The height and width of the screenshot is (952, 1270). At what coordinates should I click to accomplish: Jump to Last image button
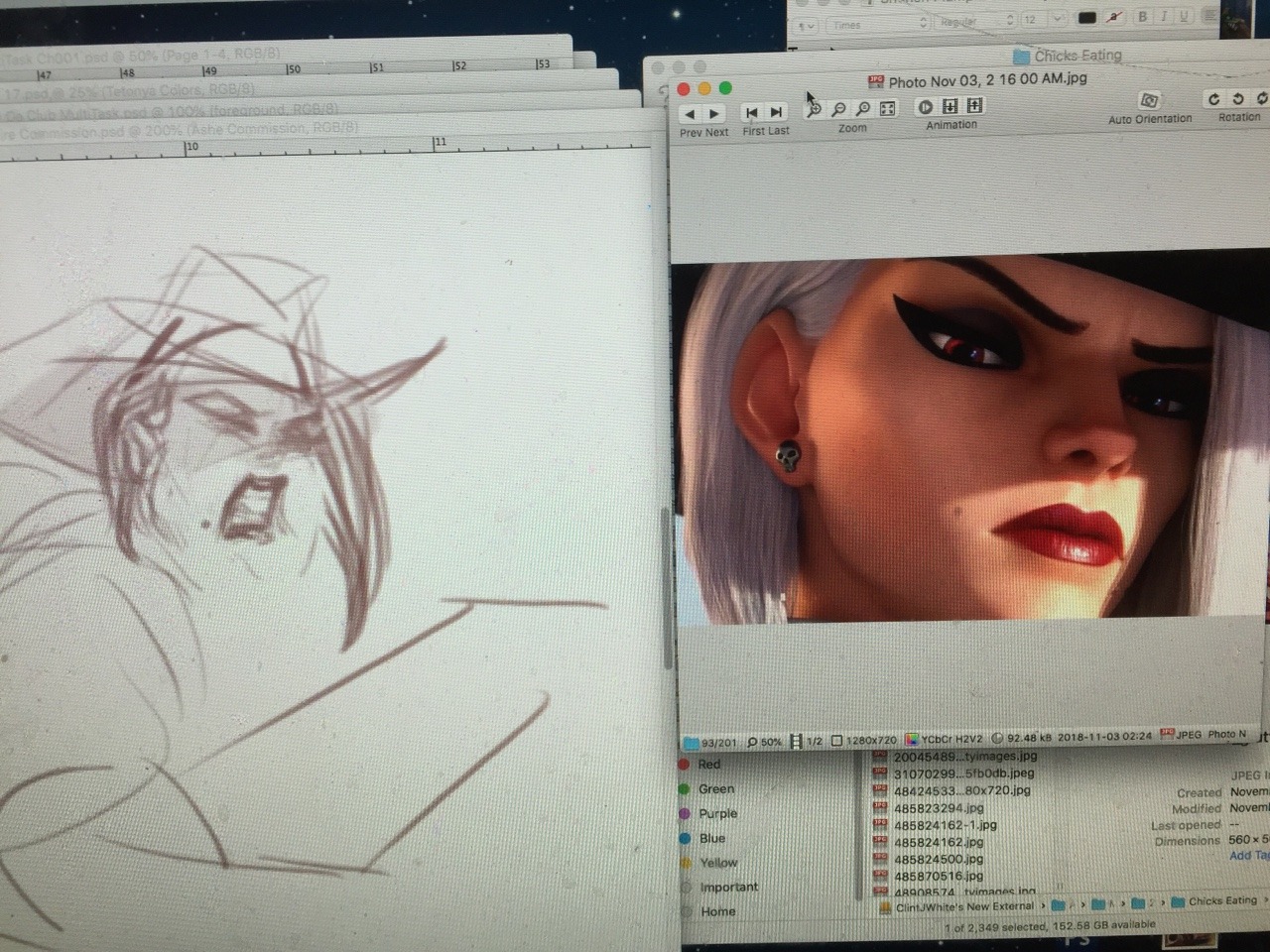tap(777, 112)
